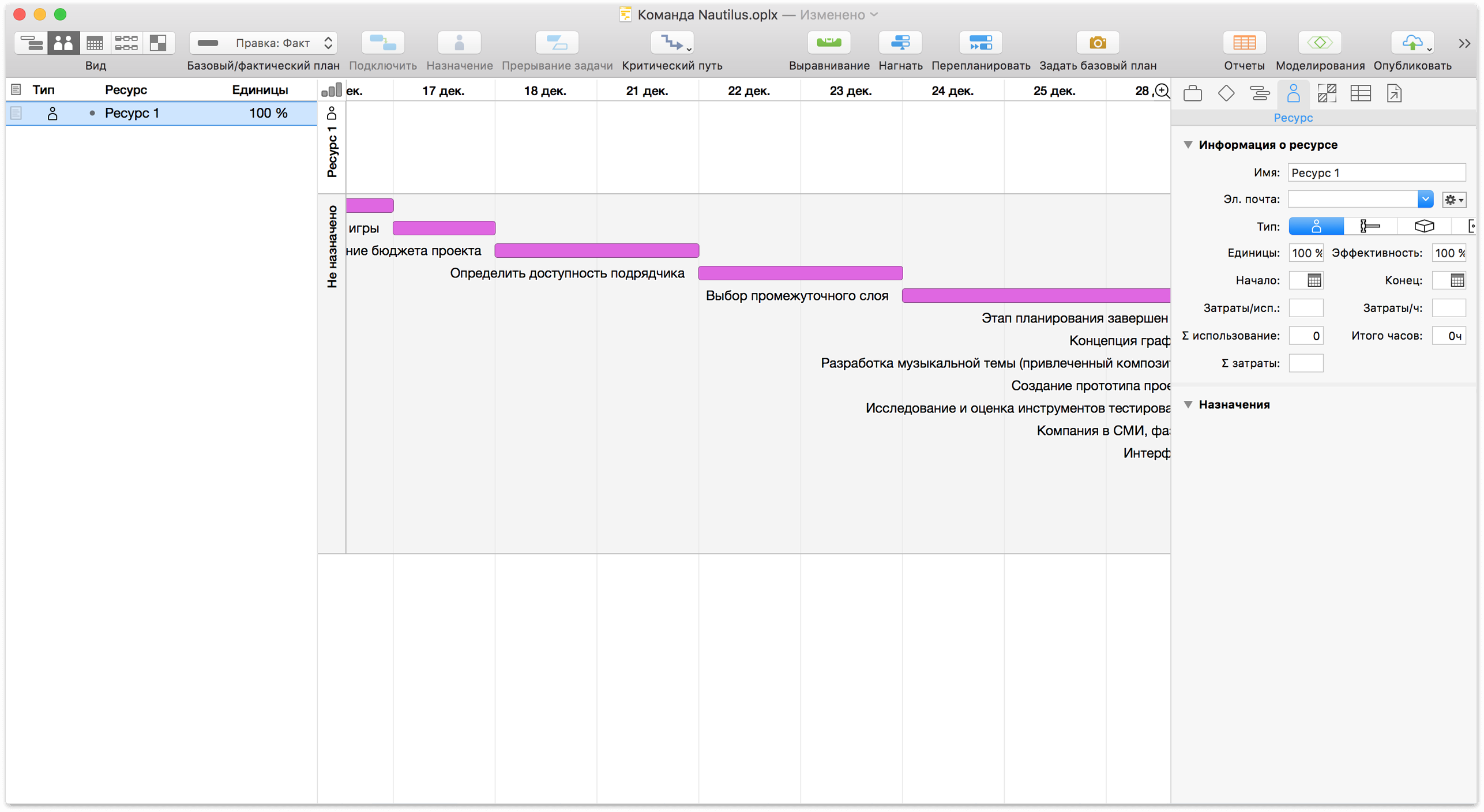Click the Затраты/ч field

tap(1449, 308)
